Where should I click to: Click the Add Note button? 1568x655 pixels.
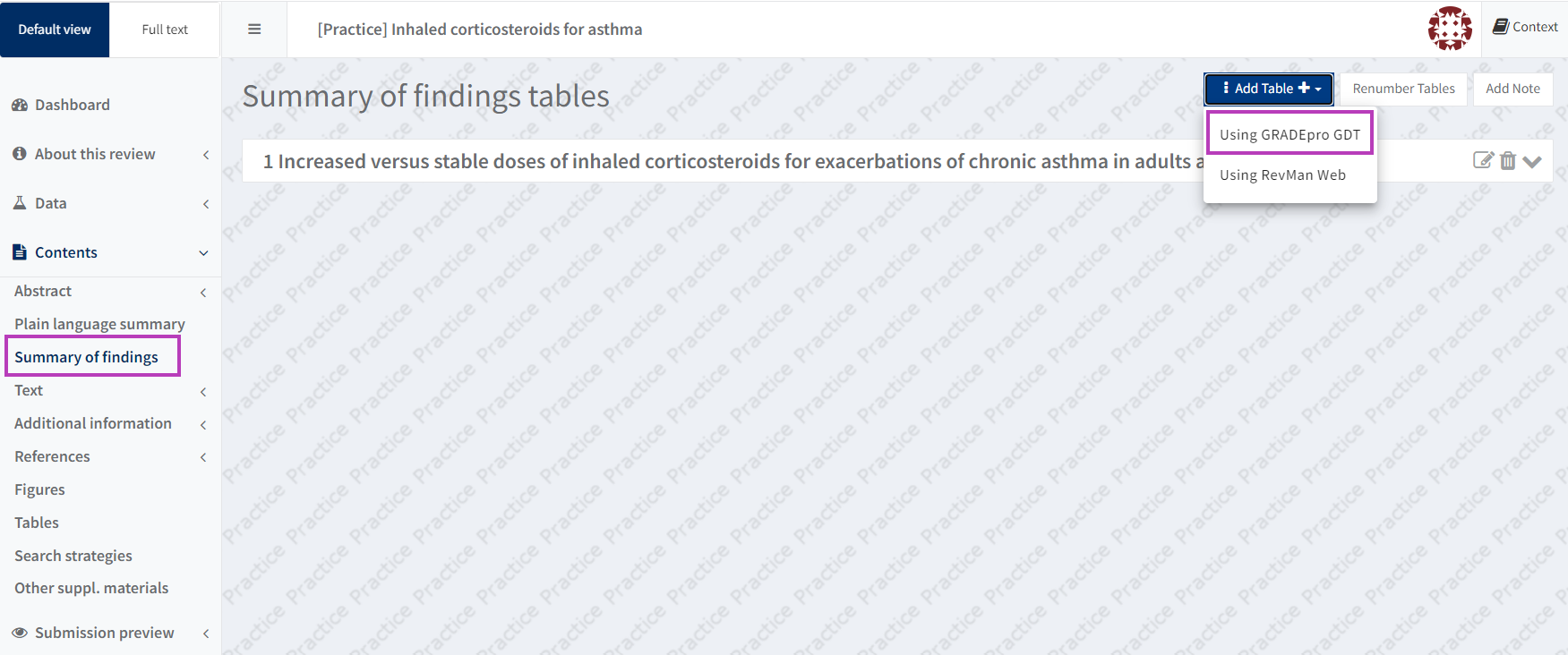point(1512,89)
